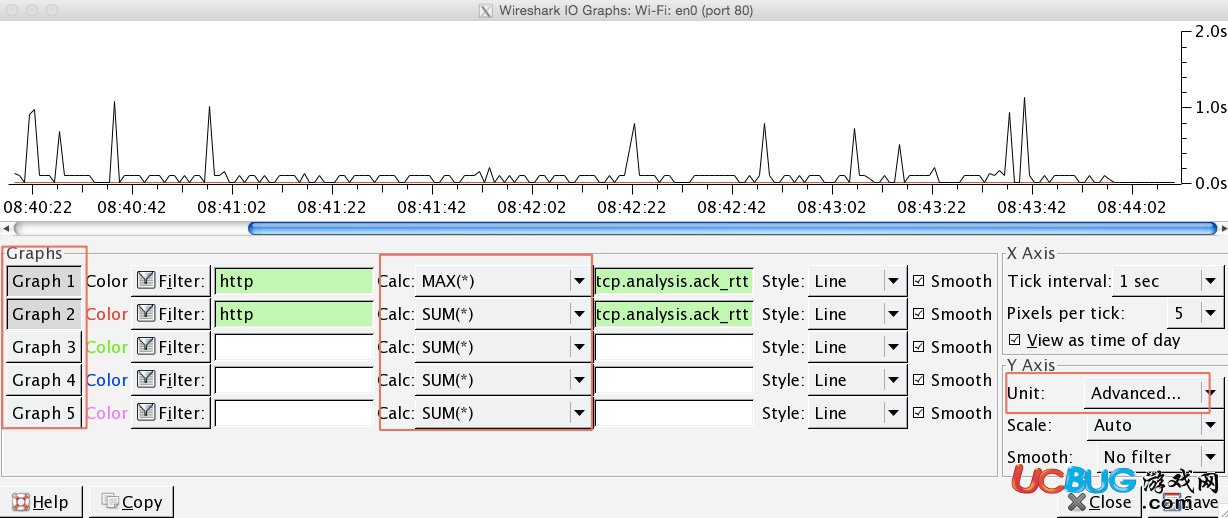The width and height of the screenshot is (1228, 518).
Task: Focus Graph 4 empty calc field
Action: 674,380
